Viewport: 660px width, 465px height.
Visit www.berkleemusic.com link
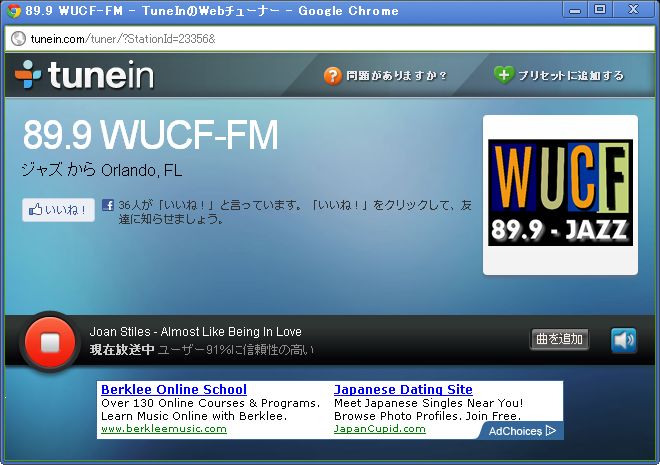click(x=164, y=429)
